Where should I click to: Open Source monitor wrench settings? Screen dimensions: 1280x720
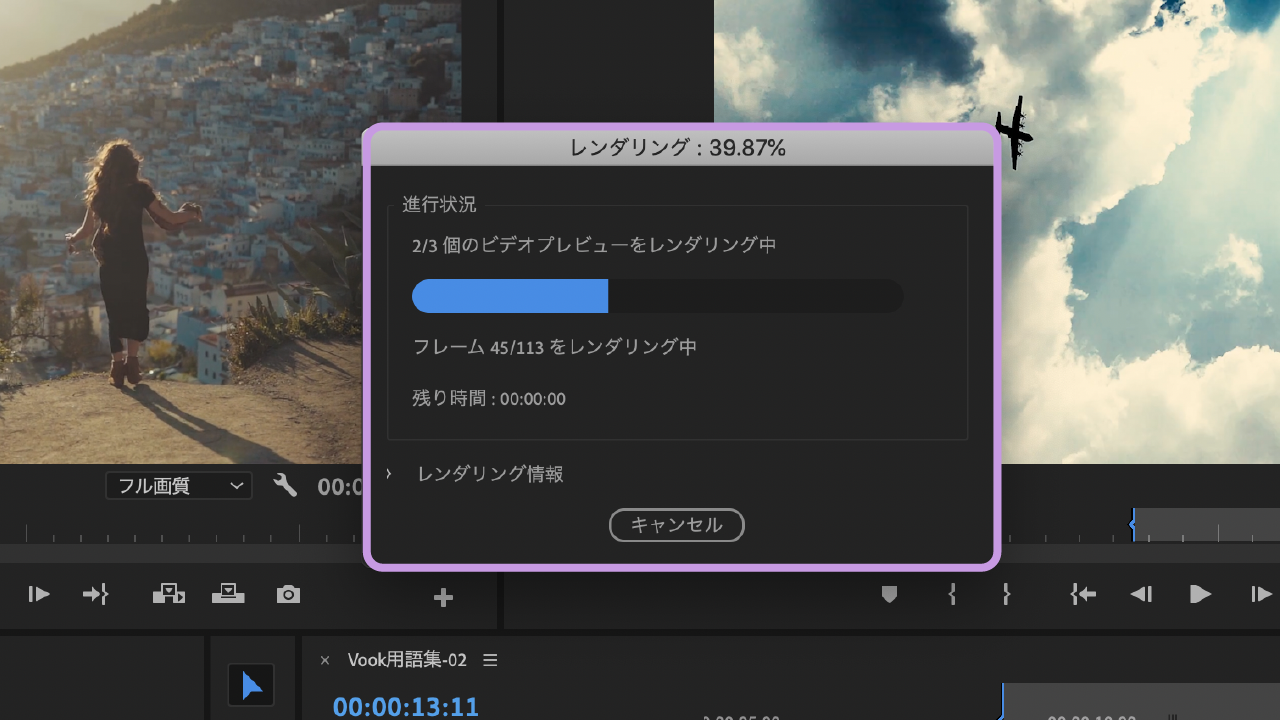click(285, 486)
